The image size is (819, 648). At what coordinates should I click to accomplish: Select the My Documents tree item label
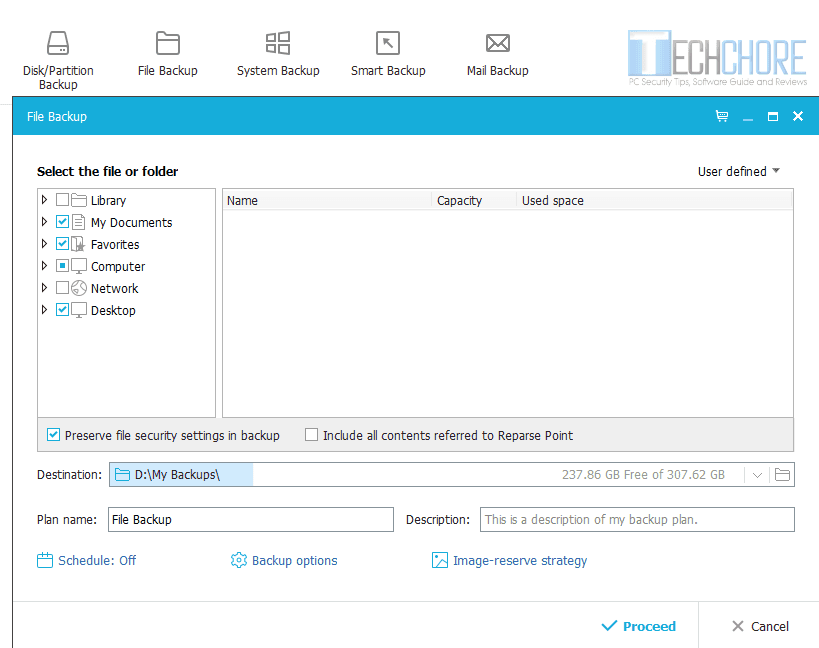(x=132, y=222)
